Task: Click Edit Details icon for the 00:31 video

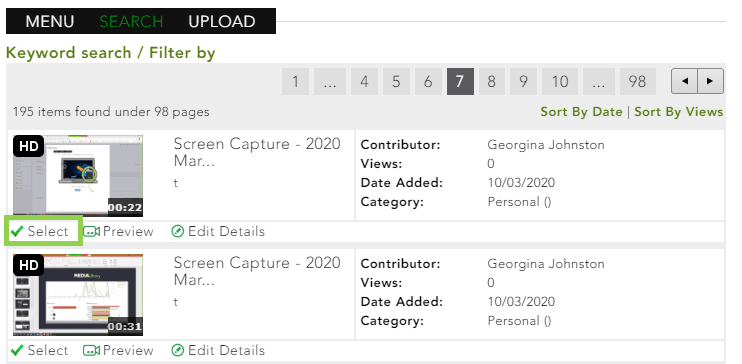Action: [x=177, y=350]
